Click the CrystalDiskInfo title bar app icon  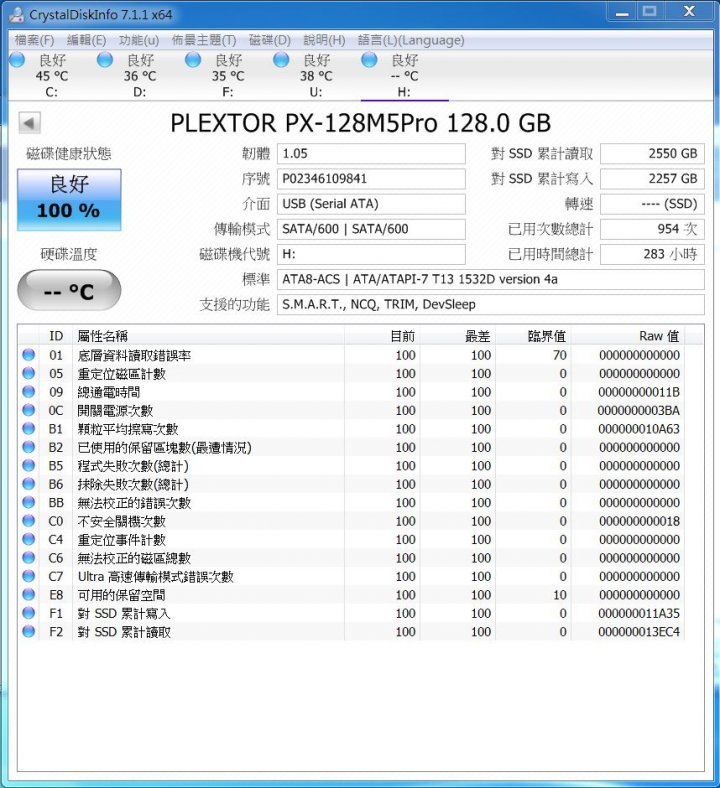(x=17, y=14)
